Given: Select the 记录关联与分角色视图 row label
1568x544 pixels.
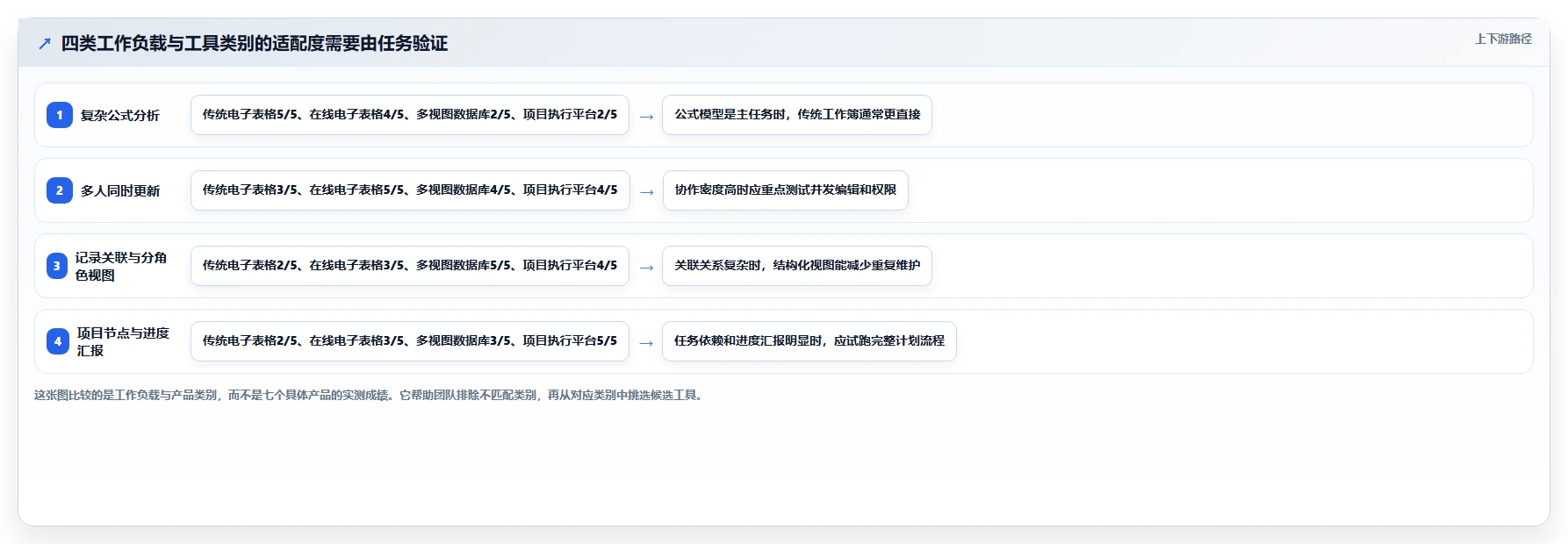Looking at the screenshot, I should (x=121, y=266).
